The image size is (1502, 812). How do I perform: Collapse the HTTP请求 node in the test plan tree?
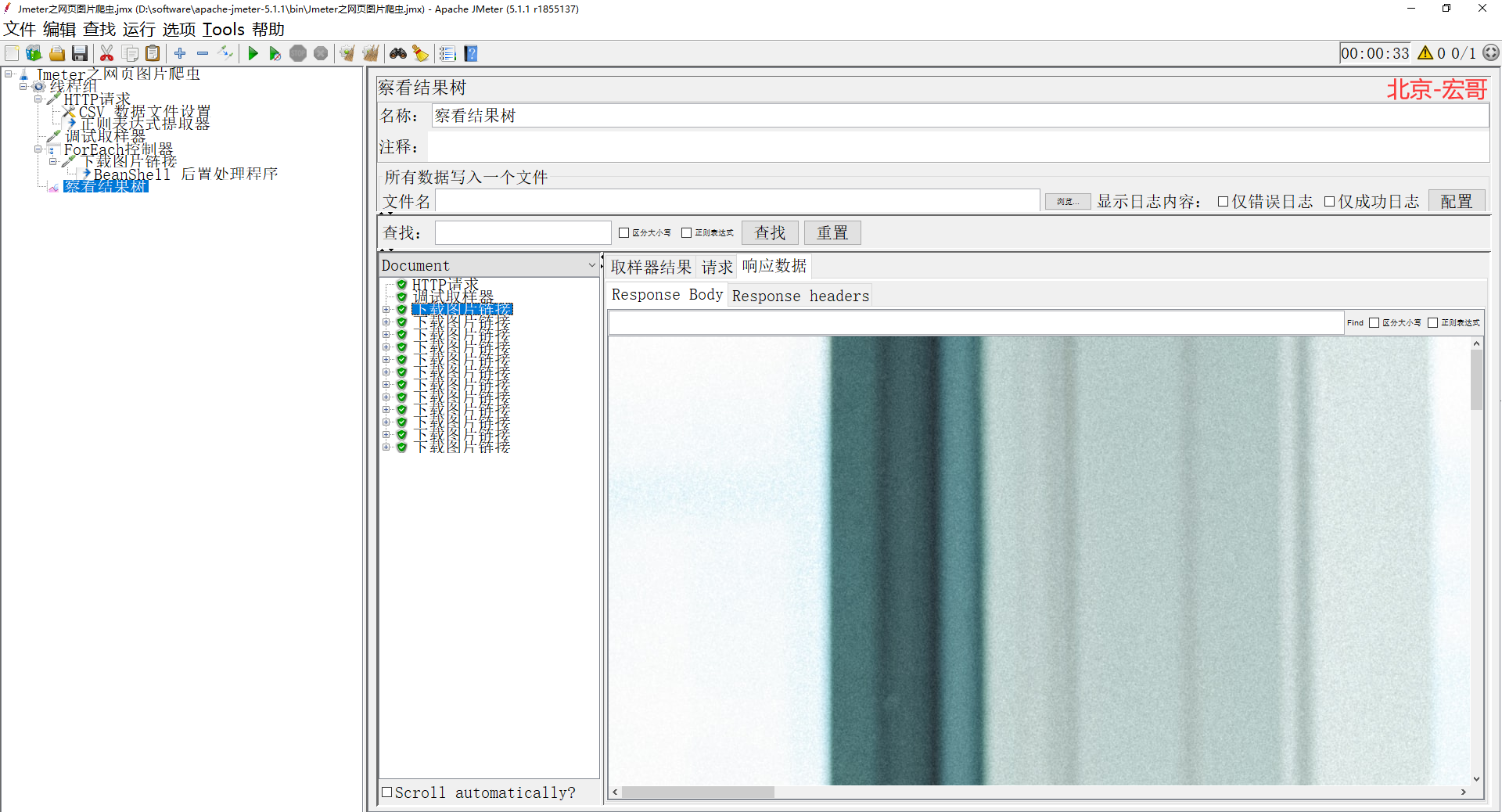coord(38,99)
